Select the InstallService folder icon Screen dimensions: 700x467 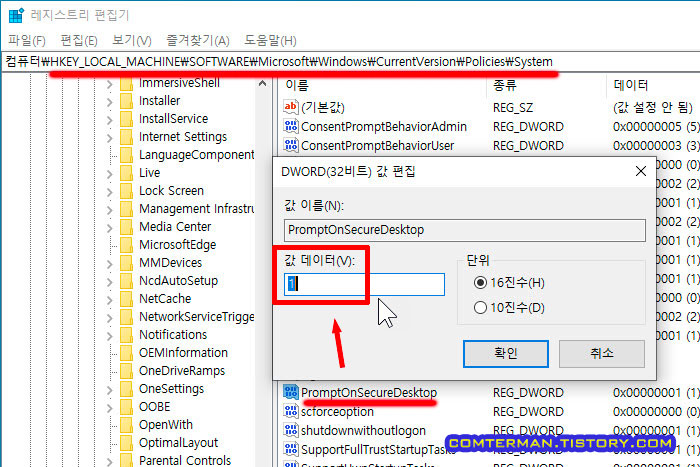pos(126,119)
